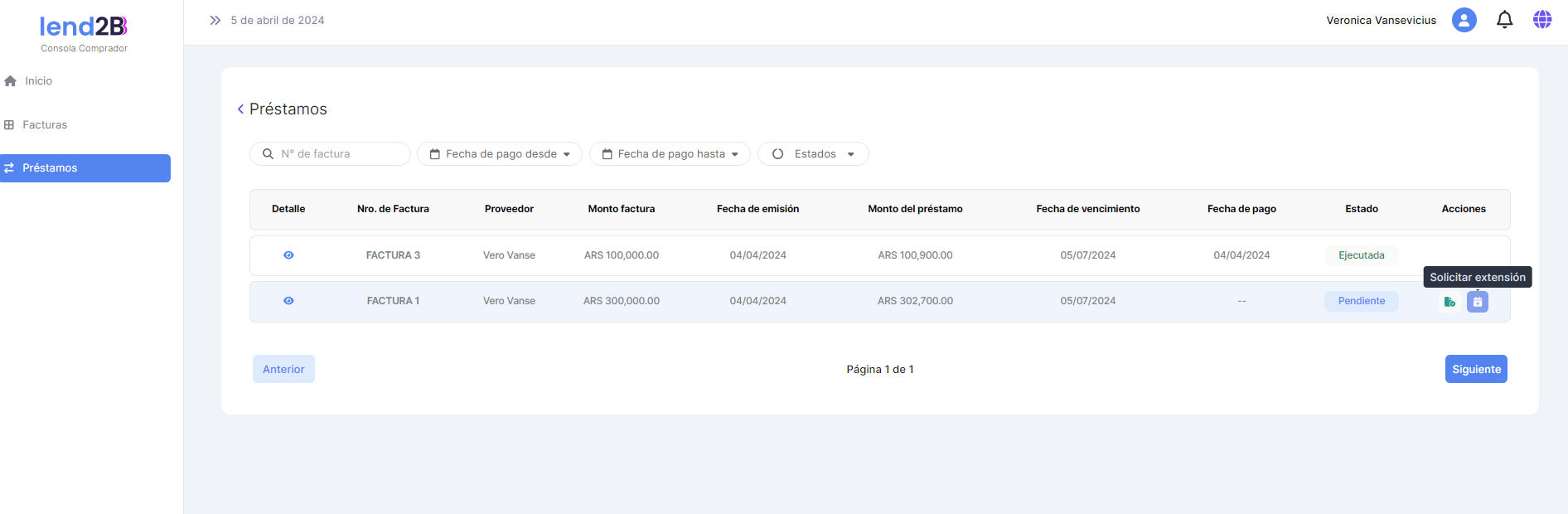The width and height of the screenshot is (1568, 514).
Task: Click the green pay loan icon for FACTURA 1
Action: [1449, 302]
